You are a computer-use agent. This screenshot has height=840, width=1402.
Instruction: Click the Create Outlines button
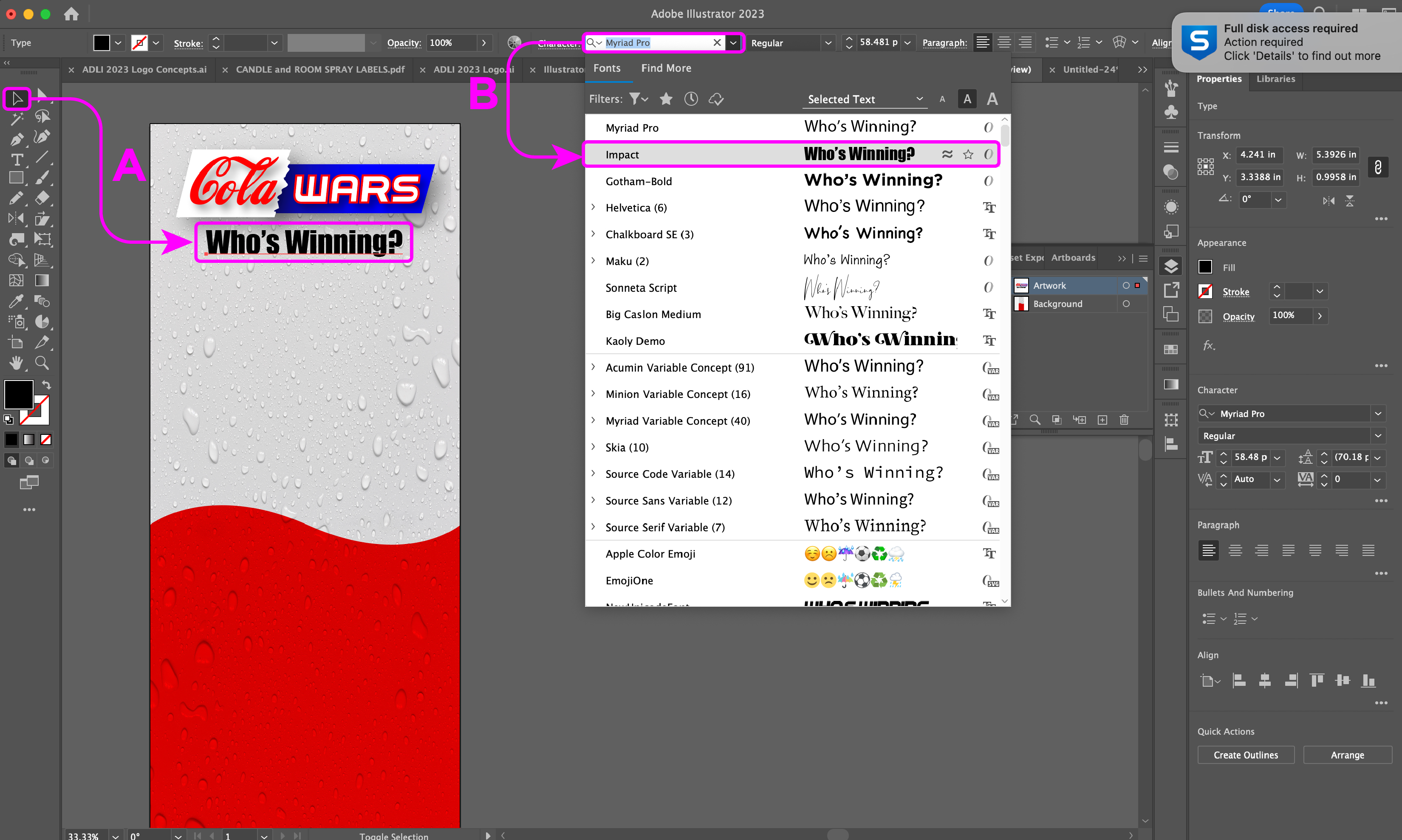click(x=1245, y=755)
